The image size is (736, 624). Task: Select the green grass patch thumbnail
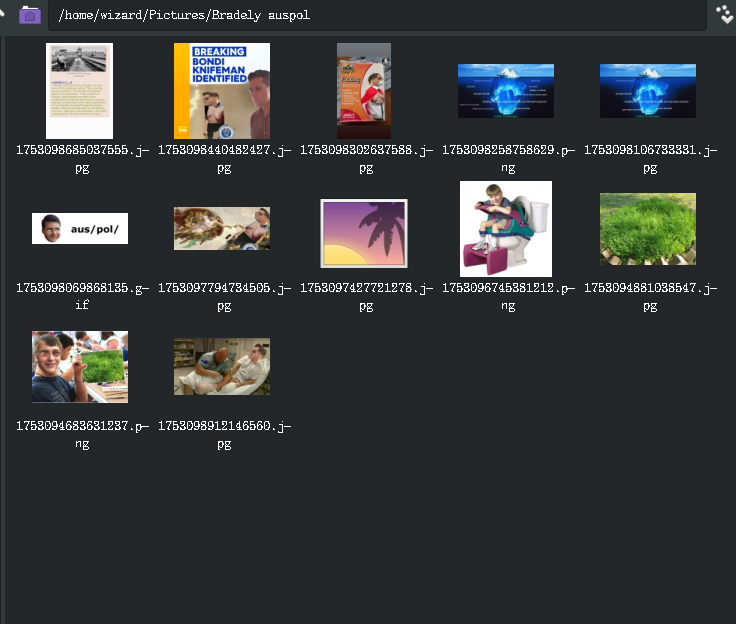pyautogui.click(x=648, y=229)
